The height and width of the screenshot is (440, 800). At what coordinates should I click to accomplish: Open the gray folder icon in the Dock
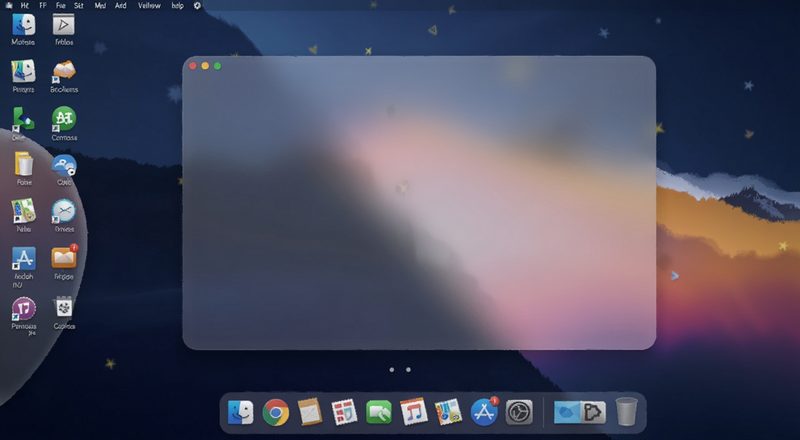(x=593, y=412)
